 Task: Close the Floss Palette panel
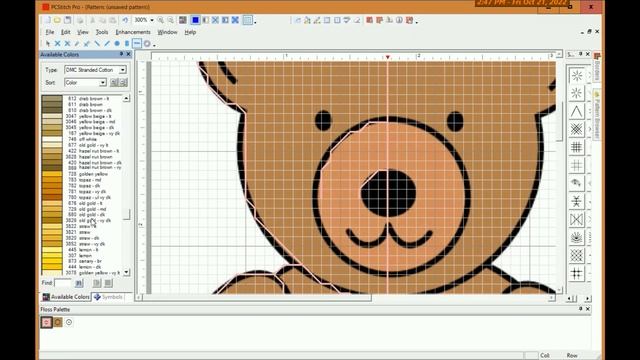[x=587, y=309]
